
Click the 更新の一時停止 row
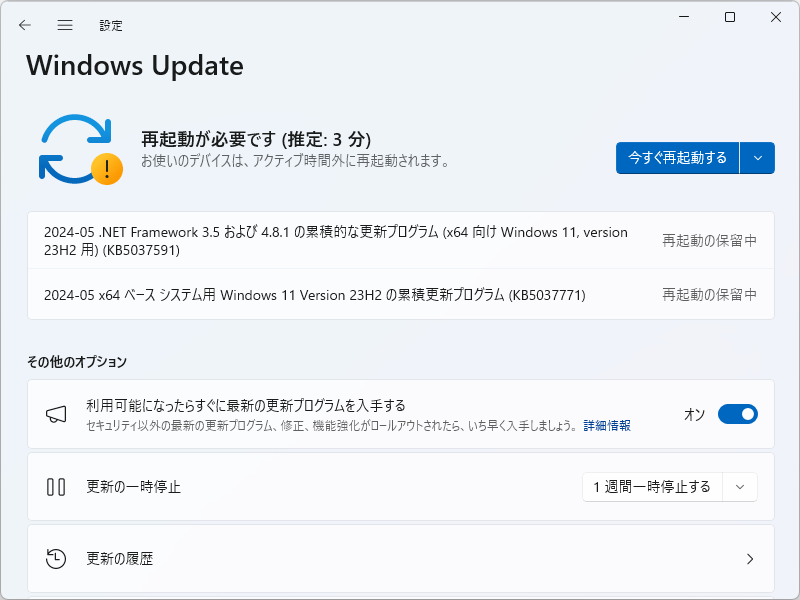pos(300,487)
